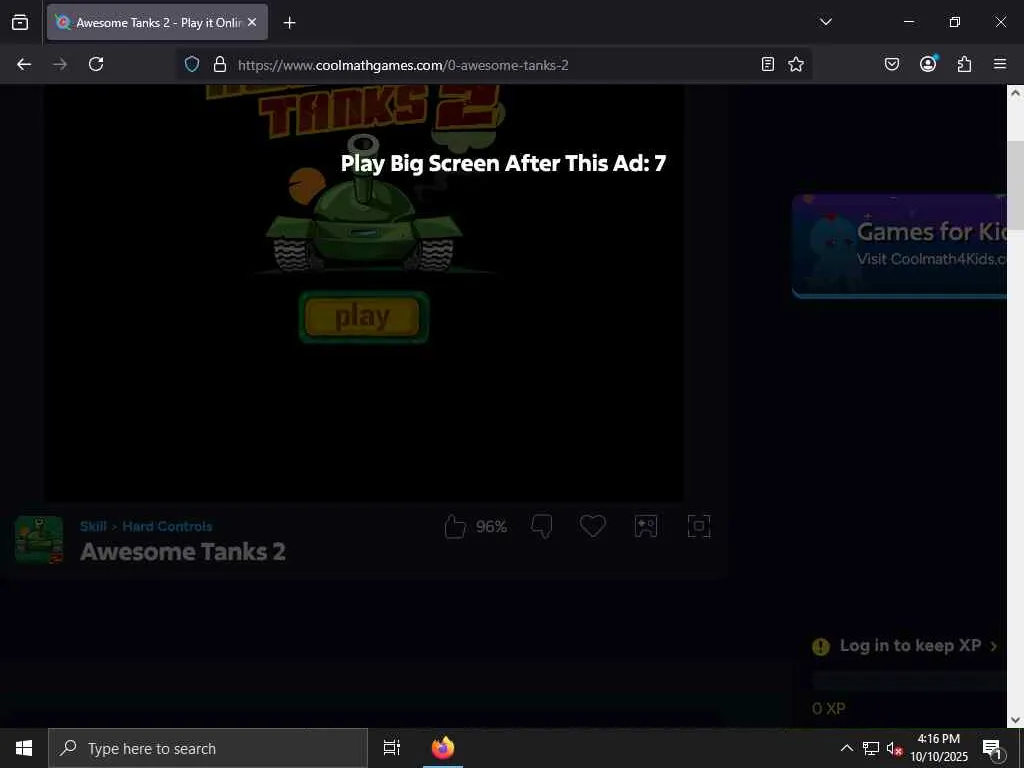Enter big screen fullscreen mode icon
This screenshot has width=1024, height=768.
point(699,526)
